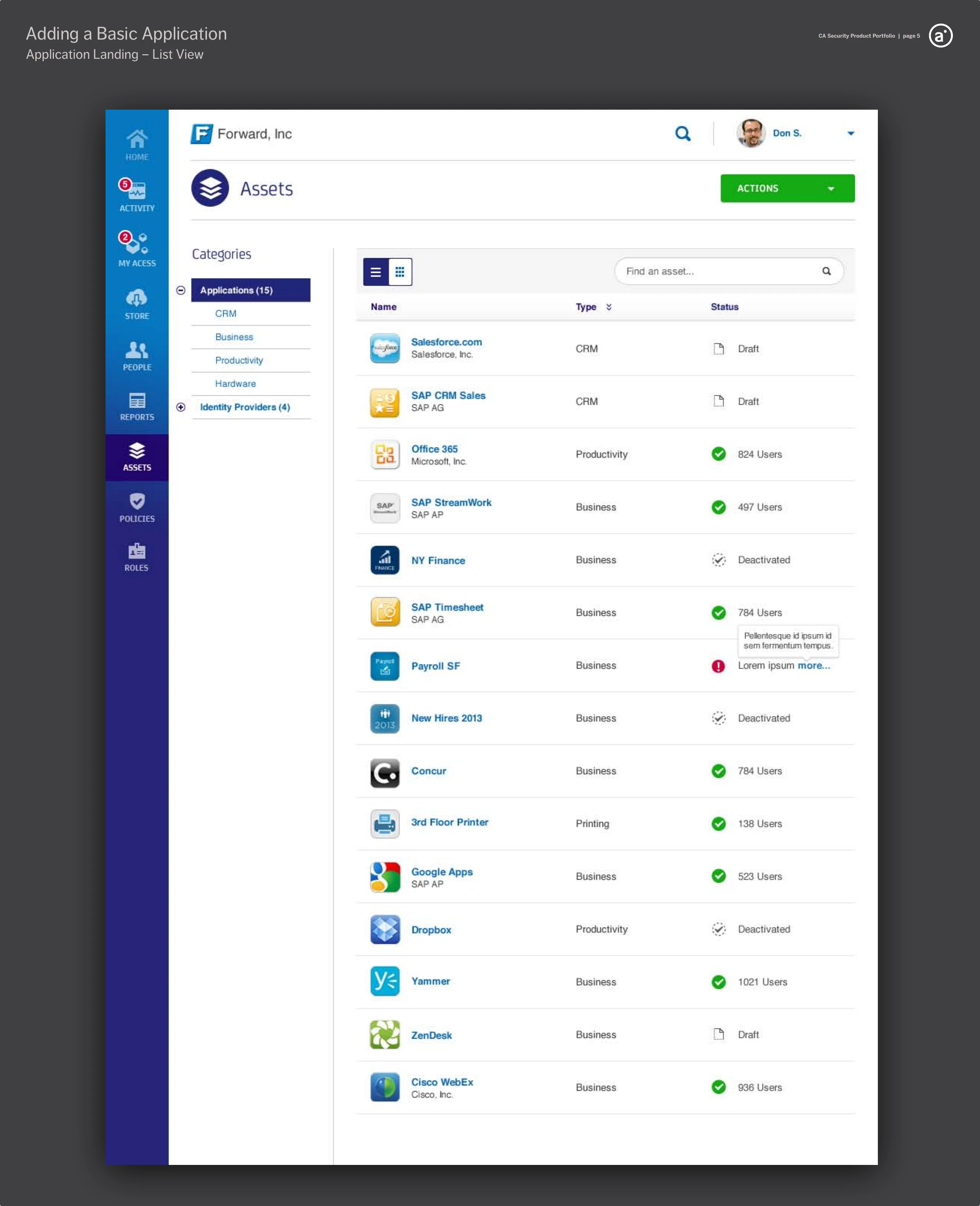The width and height of the screenshot is (980, 1206).
Task: Open the Roles section
Action: point(136,557)
